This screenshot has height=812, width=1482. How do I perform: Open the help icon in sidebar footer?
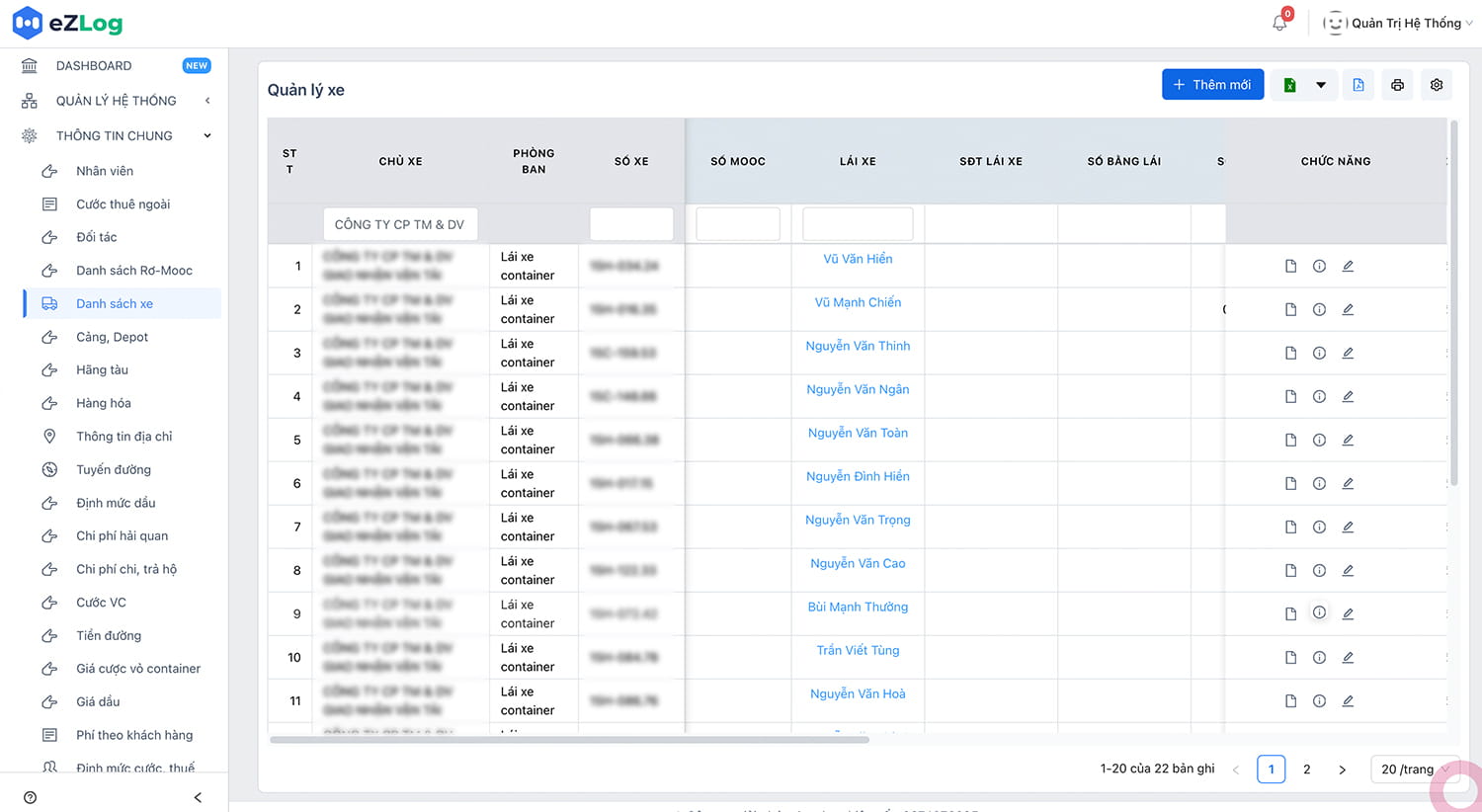point(30,797)
